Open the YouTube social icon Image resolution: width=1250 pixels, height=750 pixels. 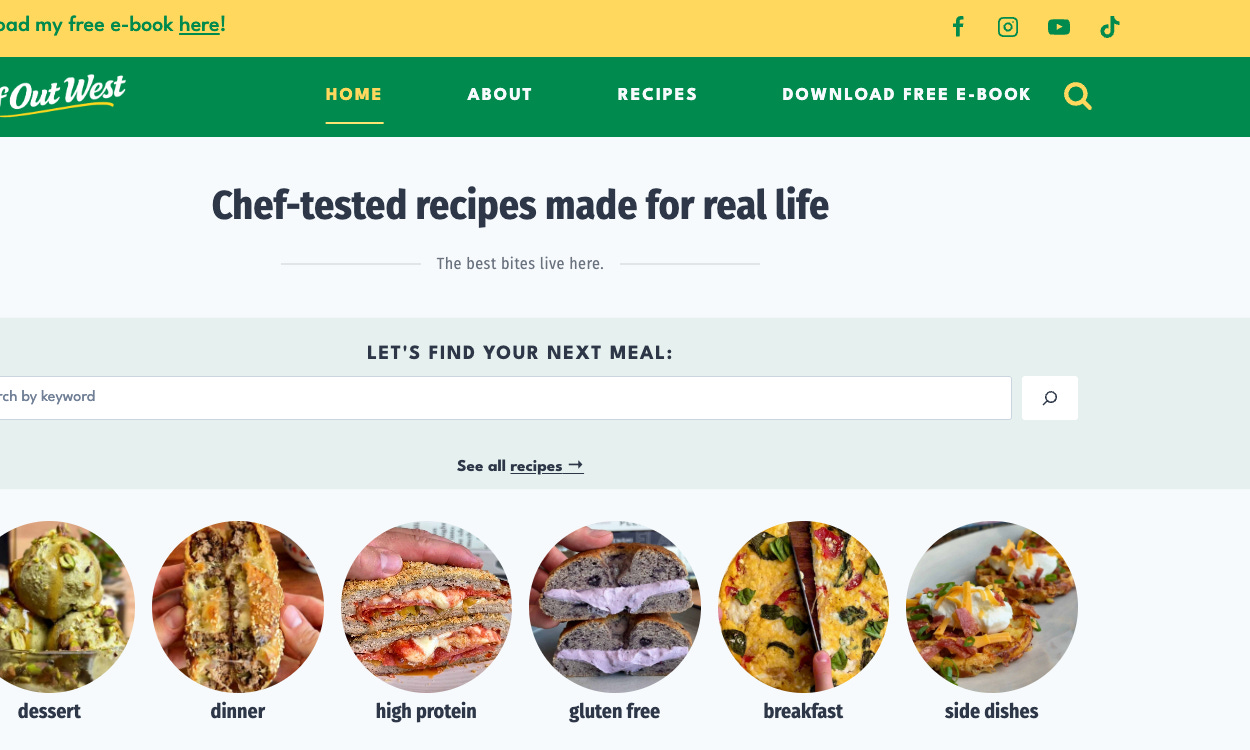(x=1059, y=27)
